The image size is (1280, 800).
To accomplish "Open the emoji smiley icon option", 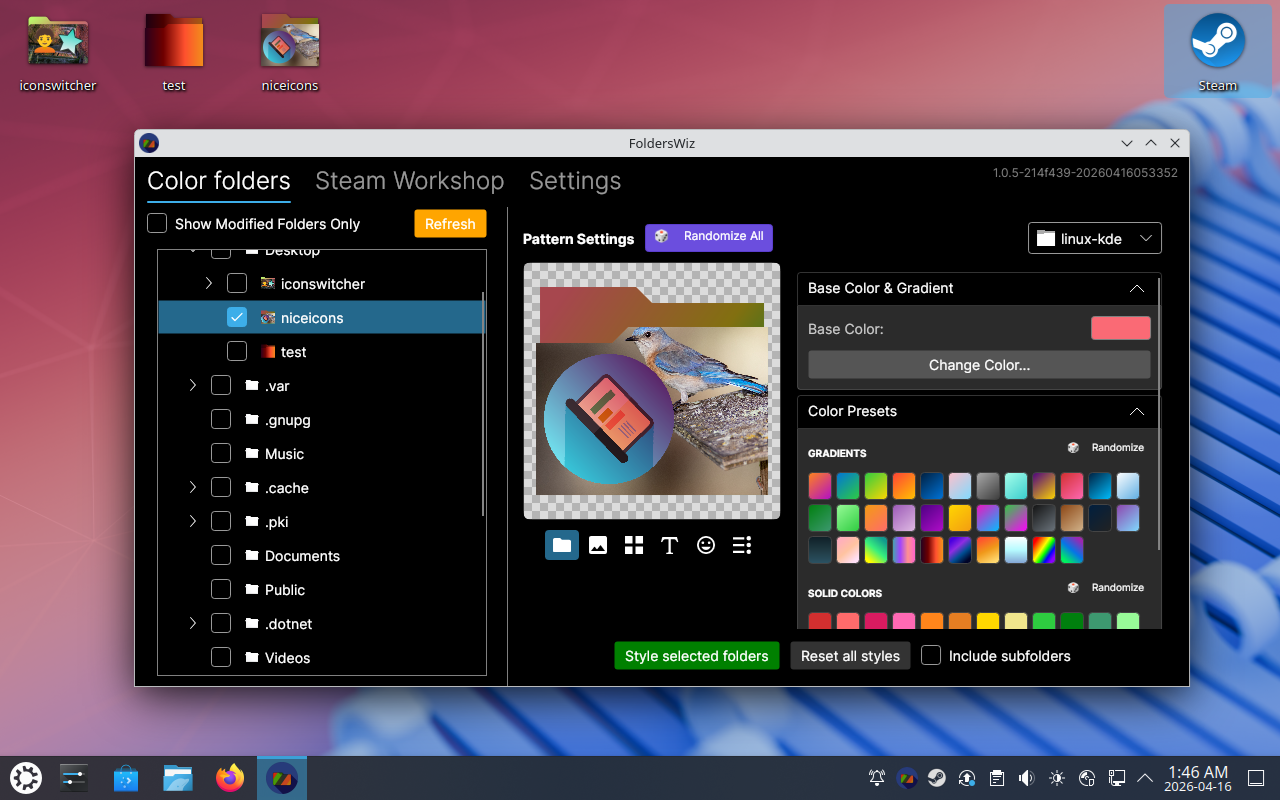I will point(706,545).
